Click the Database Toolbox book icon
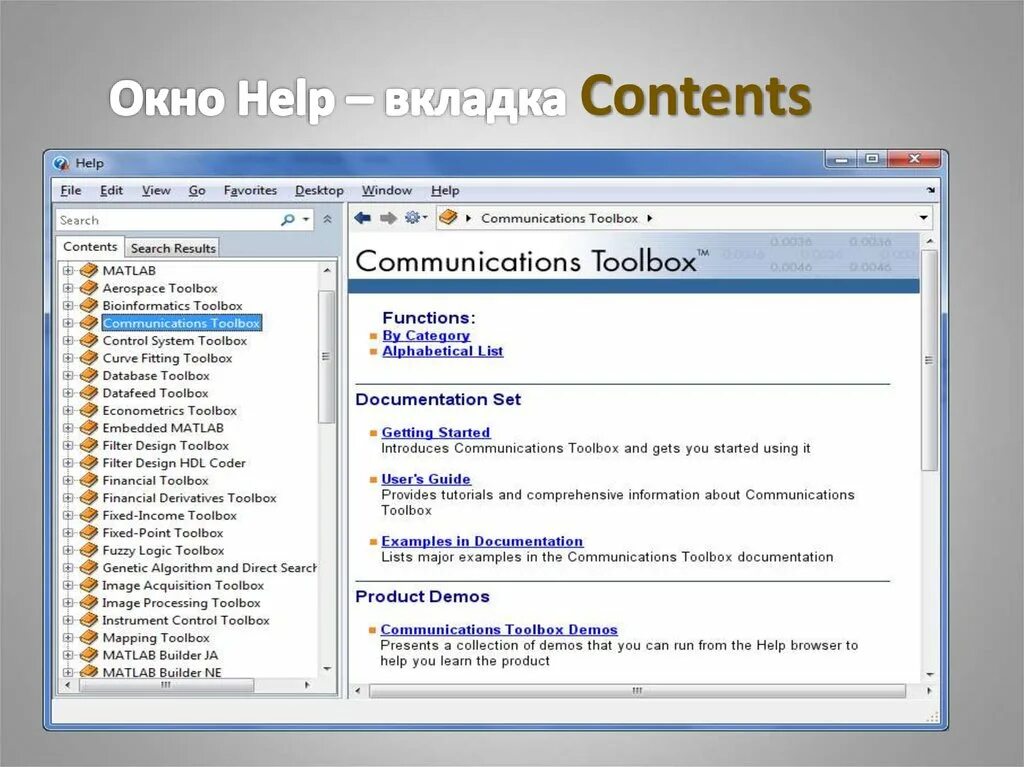 pos(88,376)
